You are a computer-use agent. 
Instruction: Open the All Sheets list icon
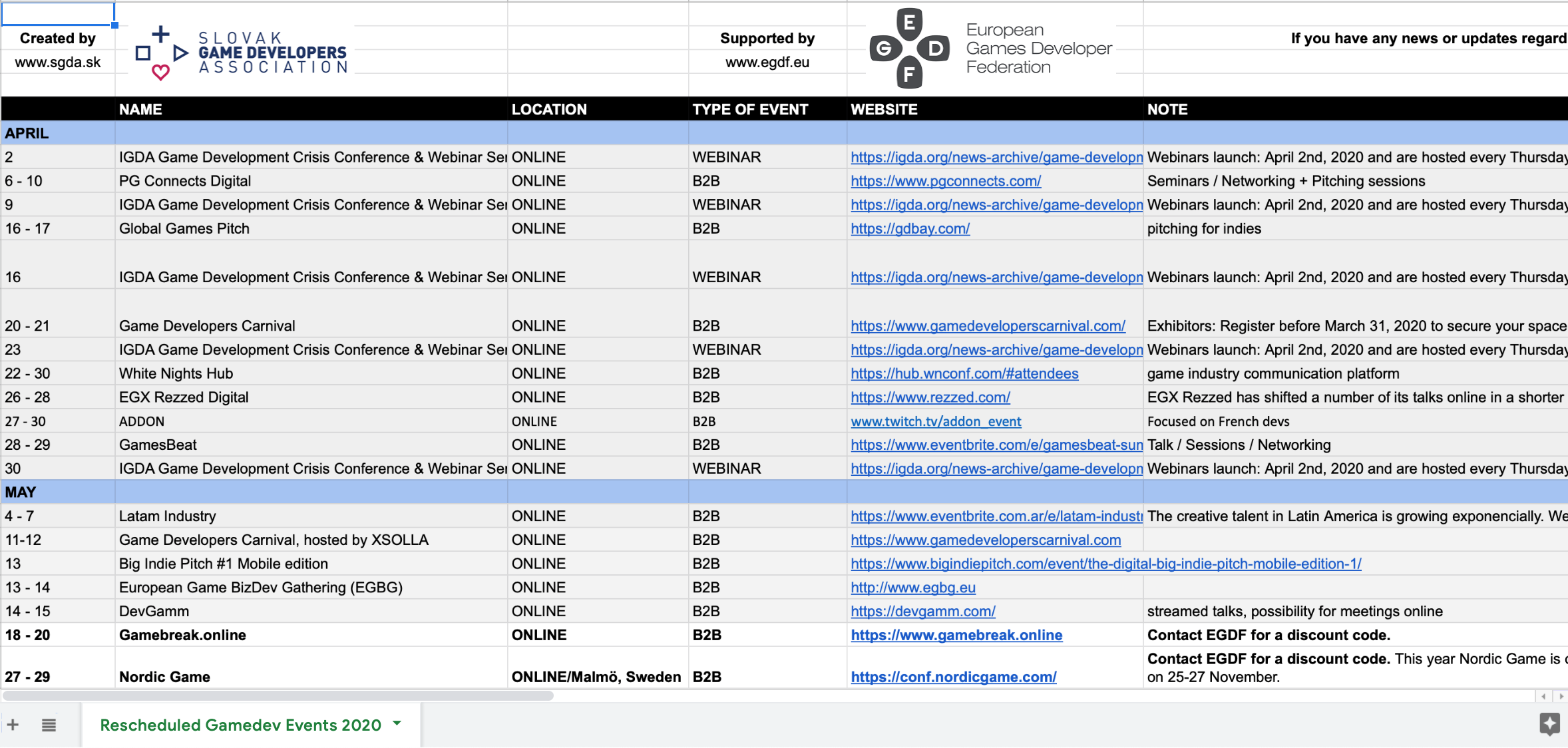click(x=49, y=725)
